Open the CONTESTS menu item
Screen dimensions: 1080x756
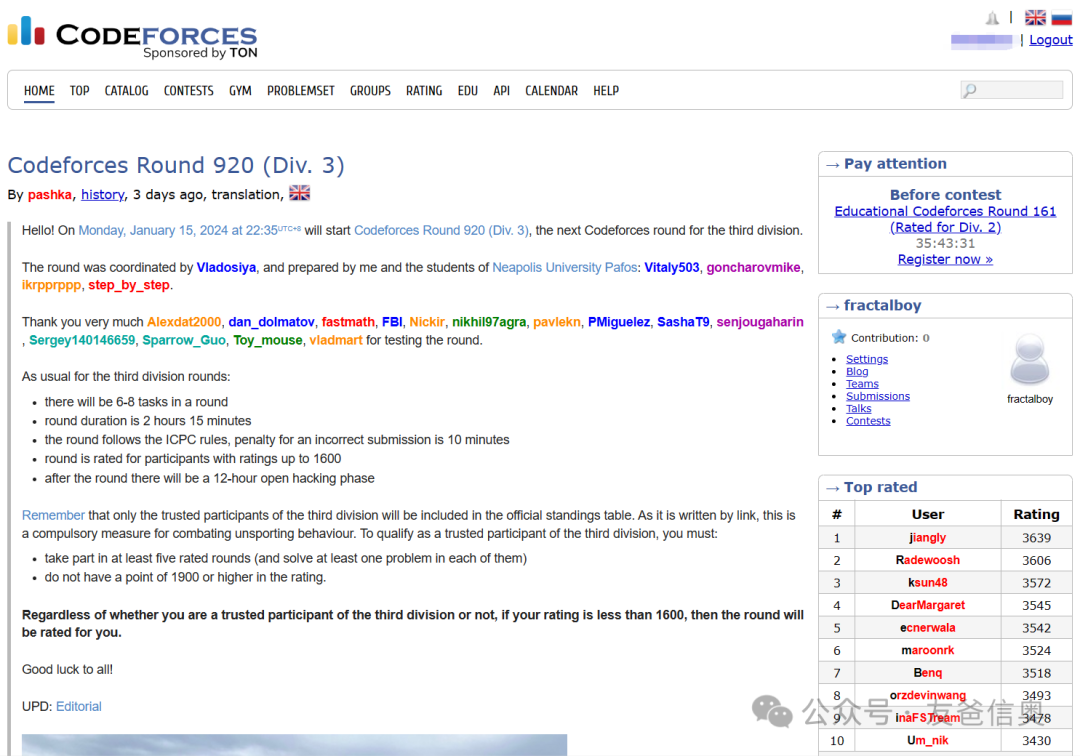pyautogui.click(x=189, y=91)
